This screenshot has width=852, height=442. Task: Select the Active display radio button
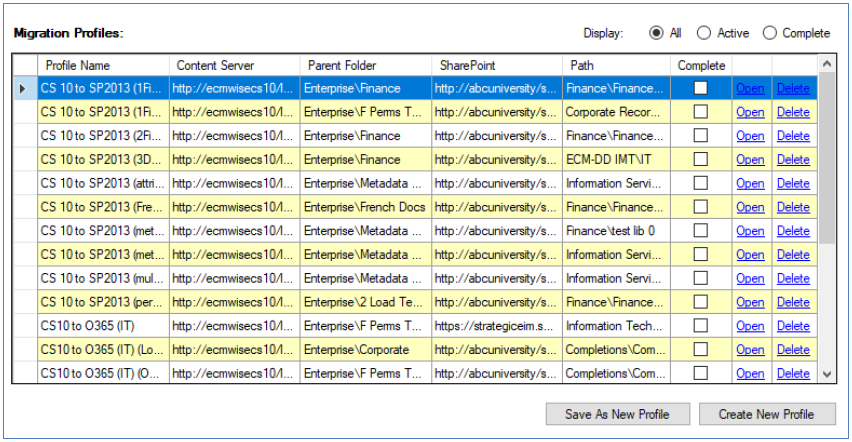(704, 33)
